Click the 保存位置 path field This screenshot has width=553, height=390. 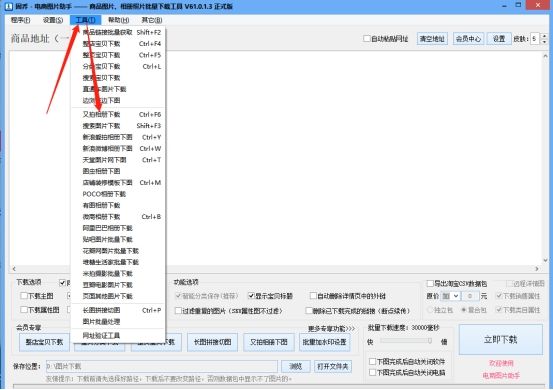162,366
